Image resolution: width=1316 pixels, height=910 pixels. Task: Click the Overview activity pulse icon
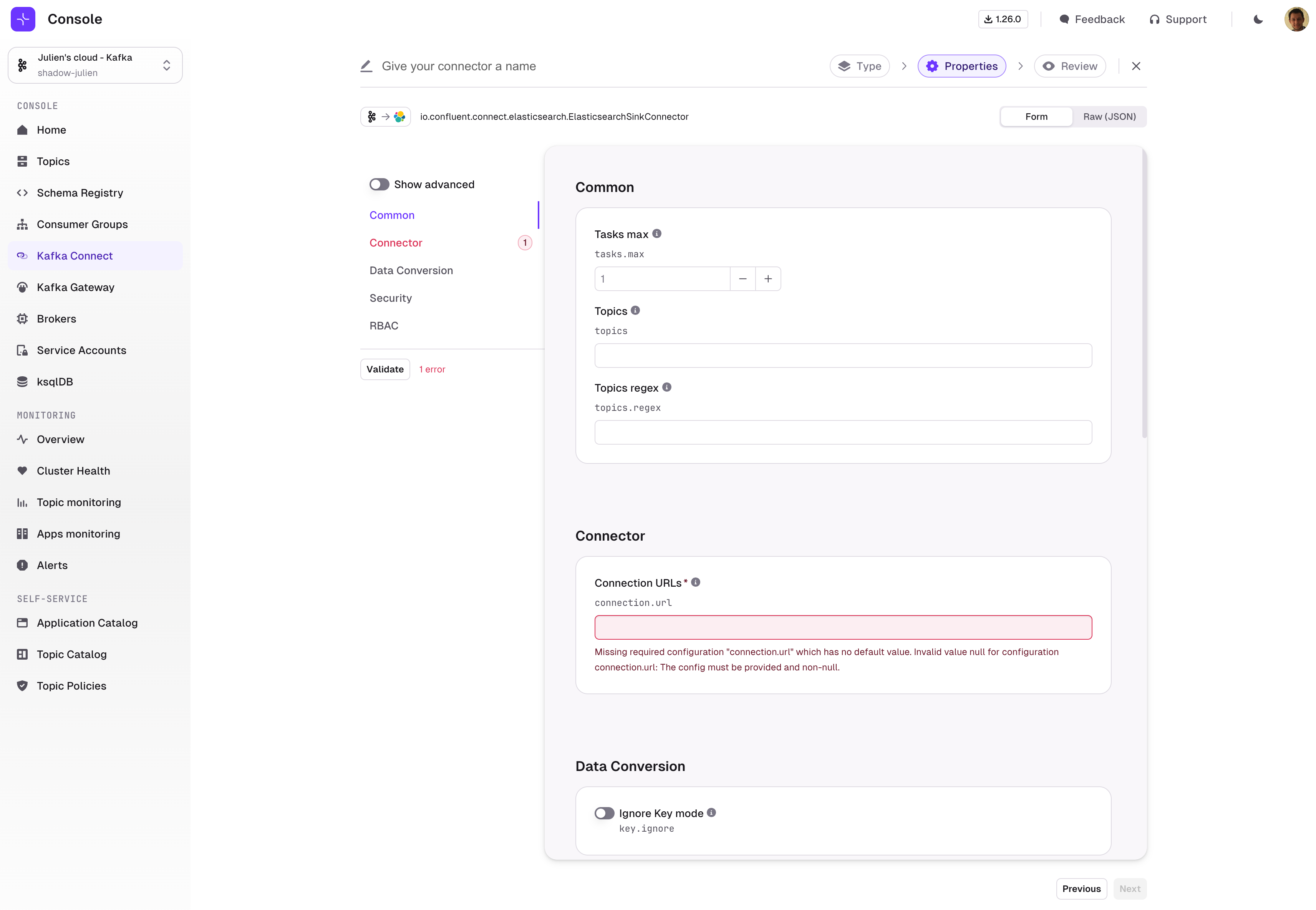pyautogui.click(x=22, y=439)
